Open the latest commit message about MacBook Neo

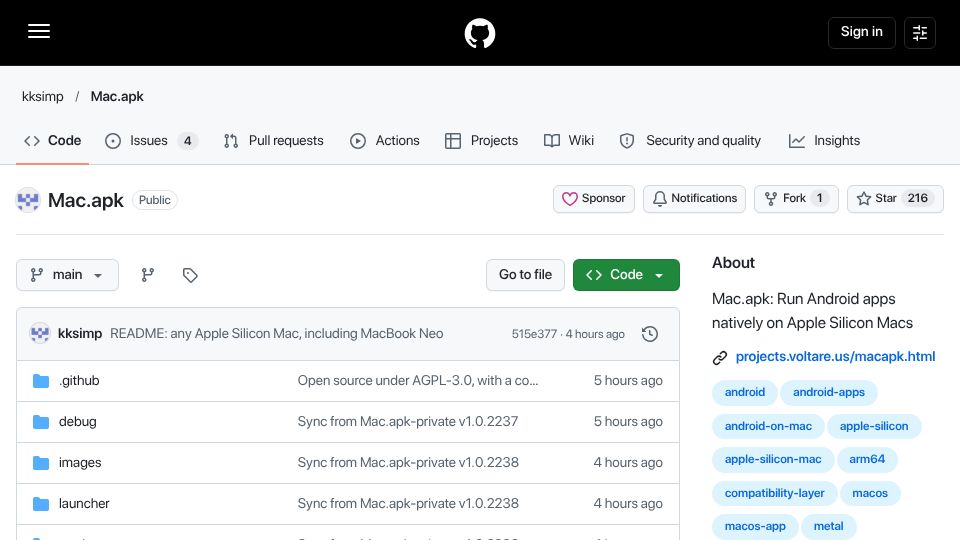[277, 334]
